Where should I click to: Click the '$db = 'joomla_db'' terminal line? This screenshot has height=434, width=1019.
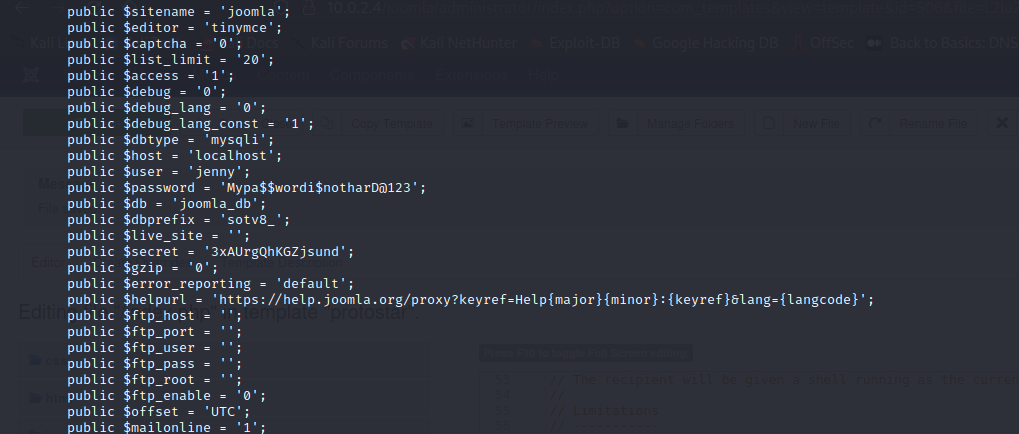click(x=167, y=203)
